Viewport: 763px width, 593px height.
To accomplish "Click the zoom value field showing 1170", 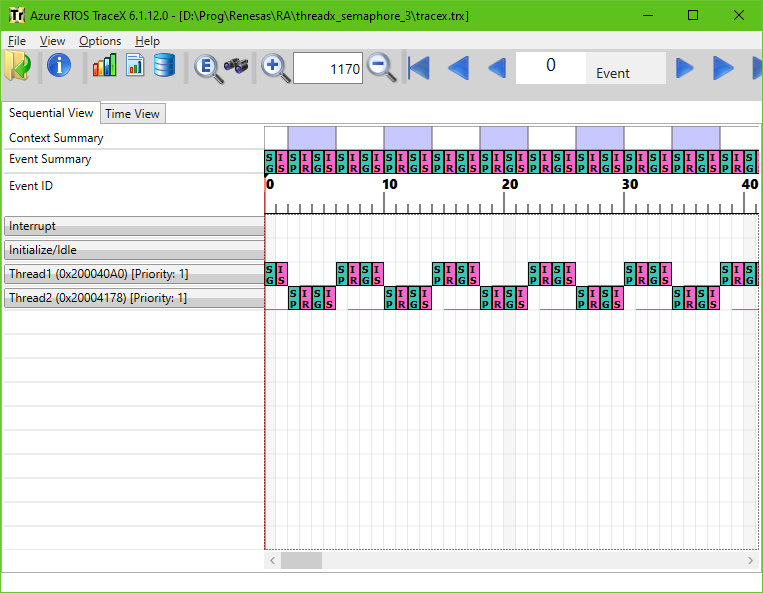I will pos(328,68).
